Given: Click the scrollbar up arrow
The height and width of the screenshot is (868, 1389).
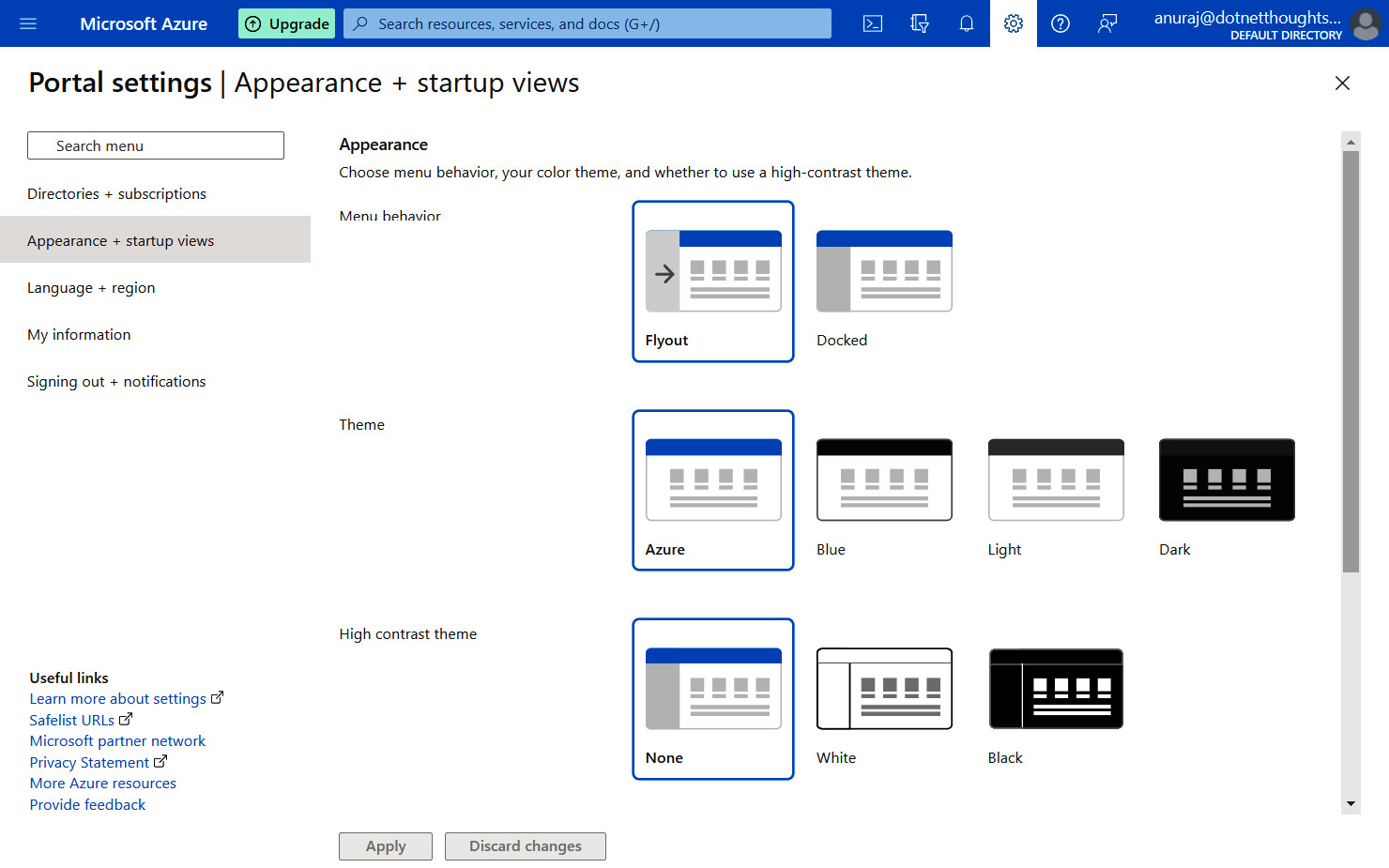Looking at the screenshot, I should point(1351,142).
